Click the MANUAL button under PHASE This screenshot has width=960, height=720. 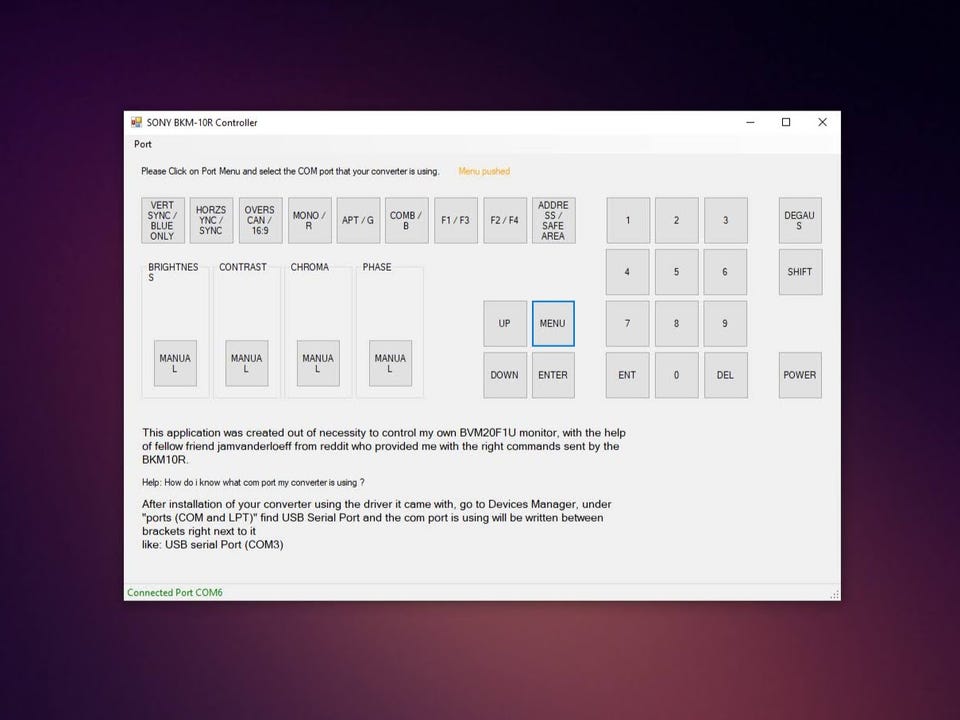coord(390,363)
